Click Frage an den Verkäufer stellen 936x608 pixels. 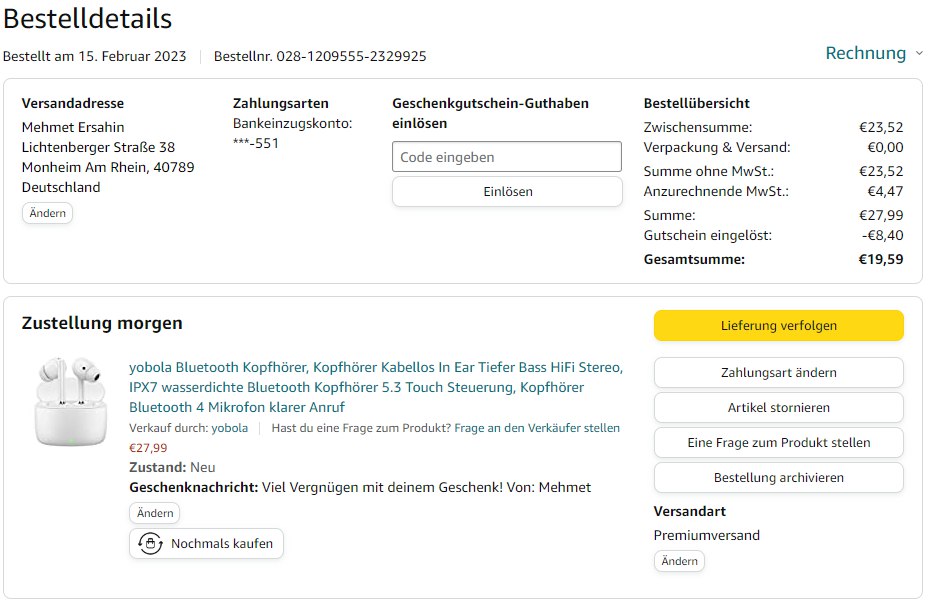536,428
